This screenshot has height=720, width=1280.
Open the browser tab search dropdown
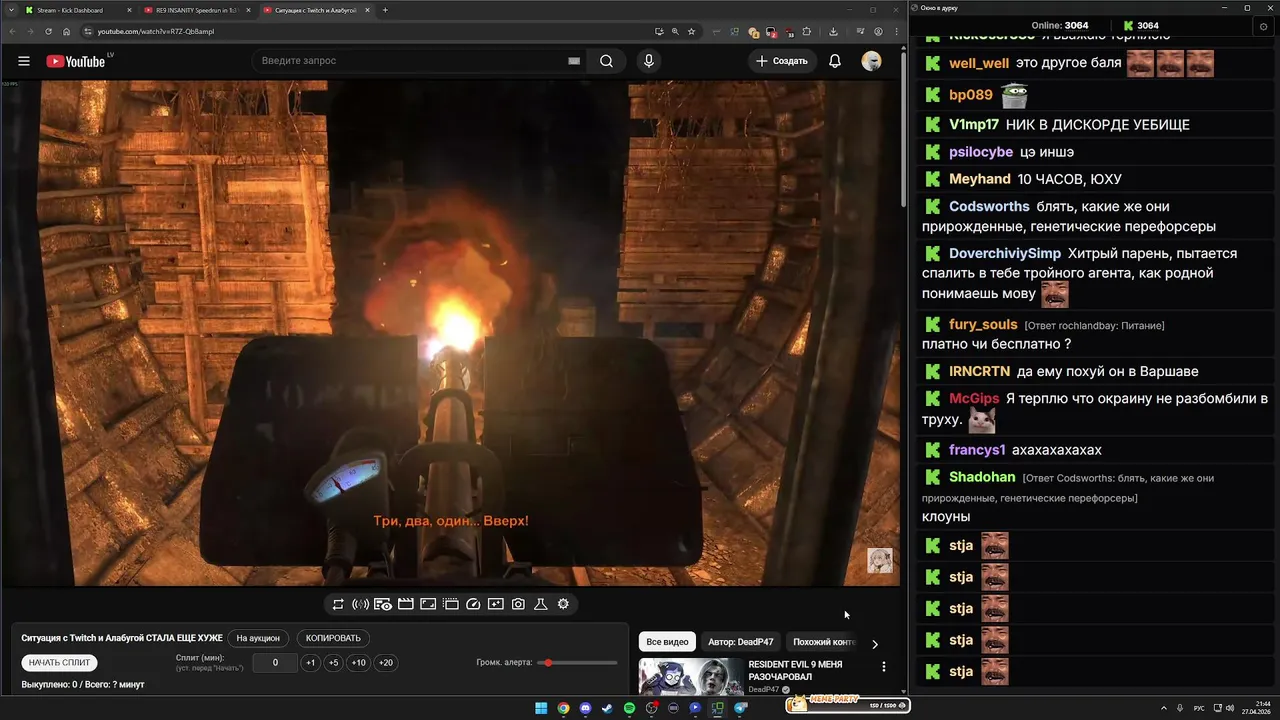[11, 10]
